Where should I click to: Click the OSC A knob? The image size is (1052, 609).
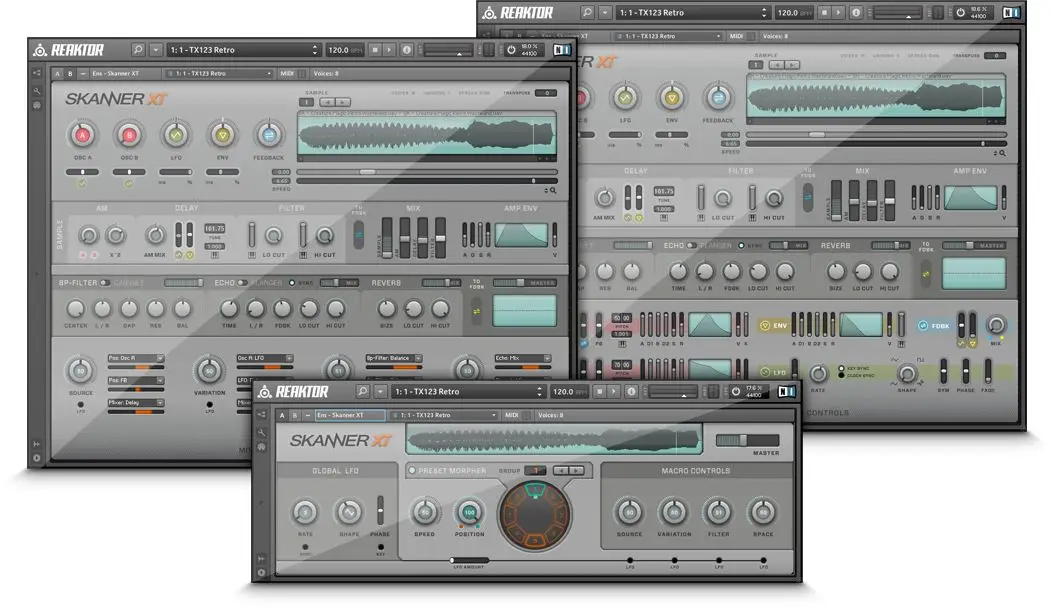pyautogui.click(x=83, y=135)
